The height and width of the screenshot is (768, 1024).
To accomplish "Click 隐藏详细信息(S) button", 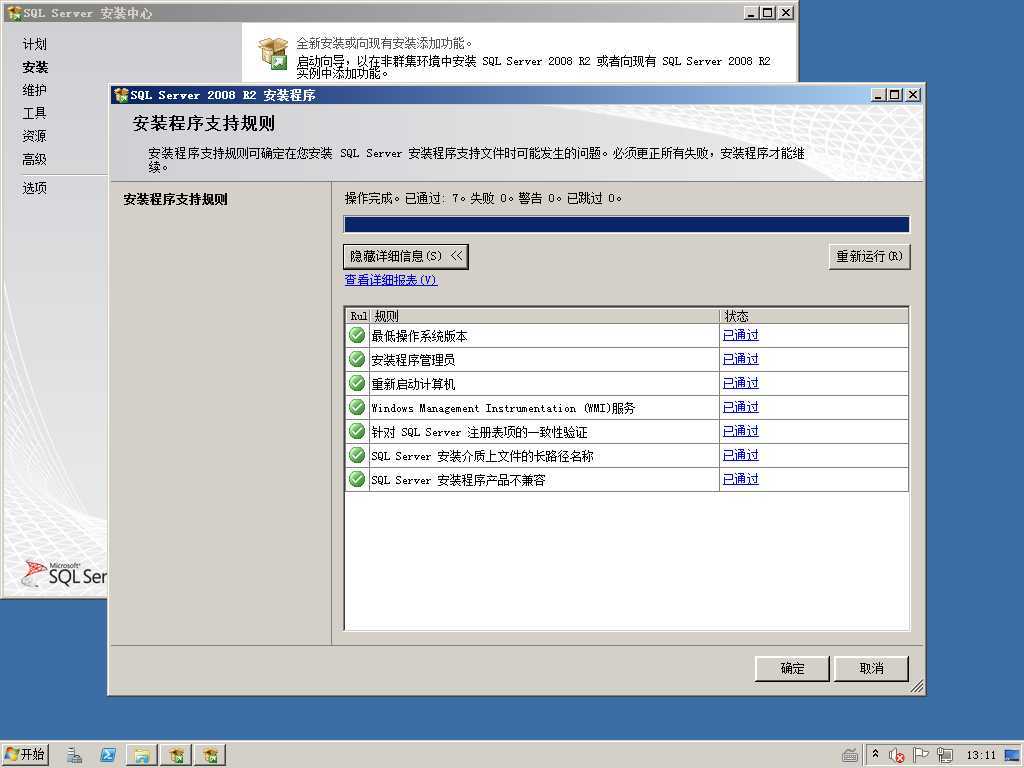I will pos(406,256).
